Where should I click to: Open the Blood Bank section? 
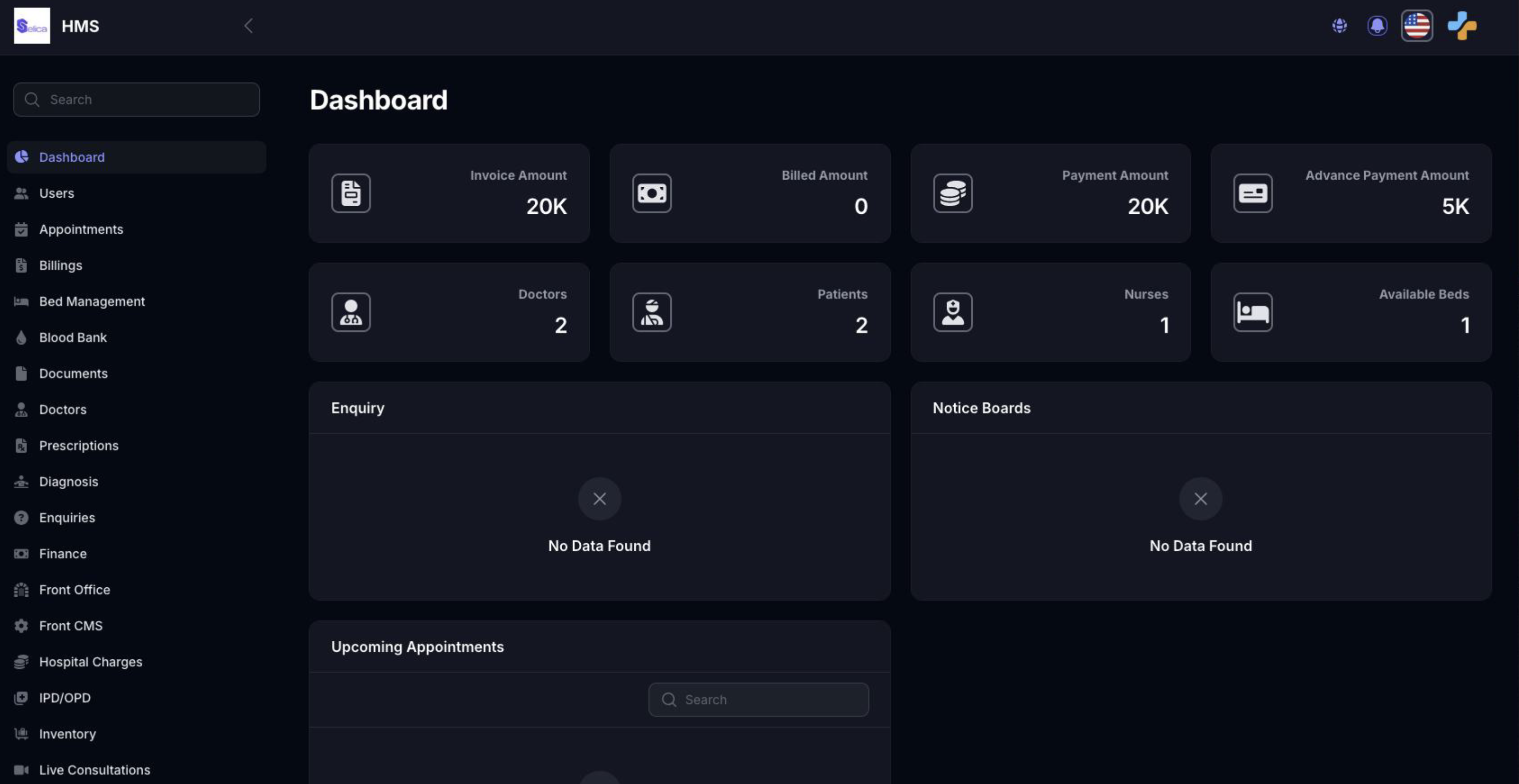73,337
